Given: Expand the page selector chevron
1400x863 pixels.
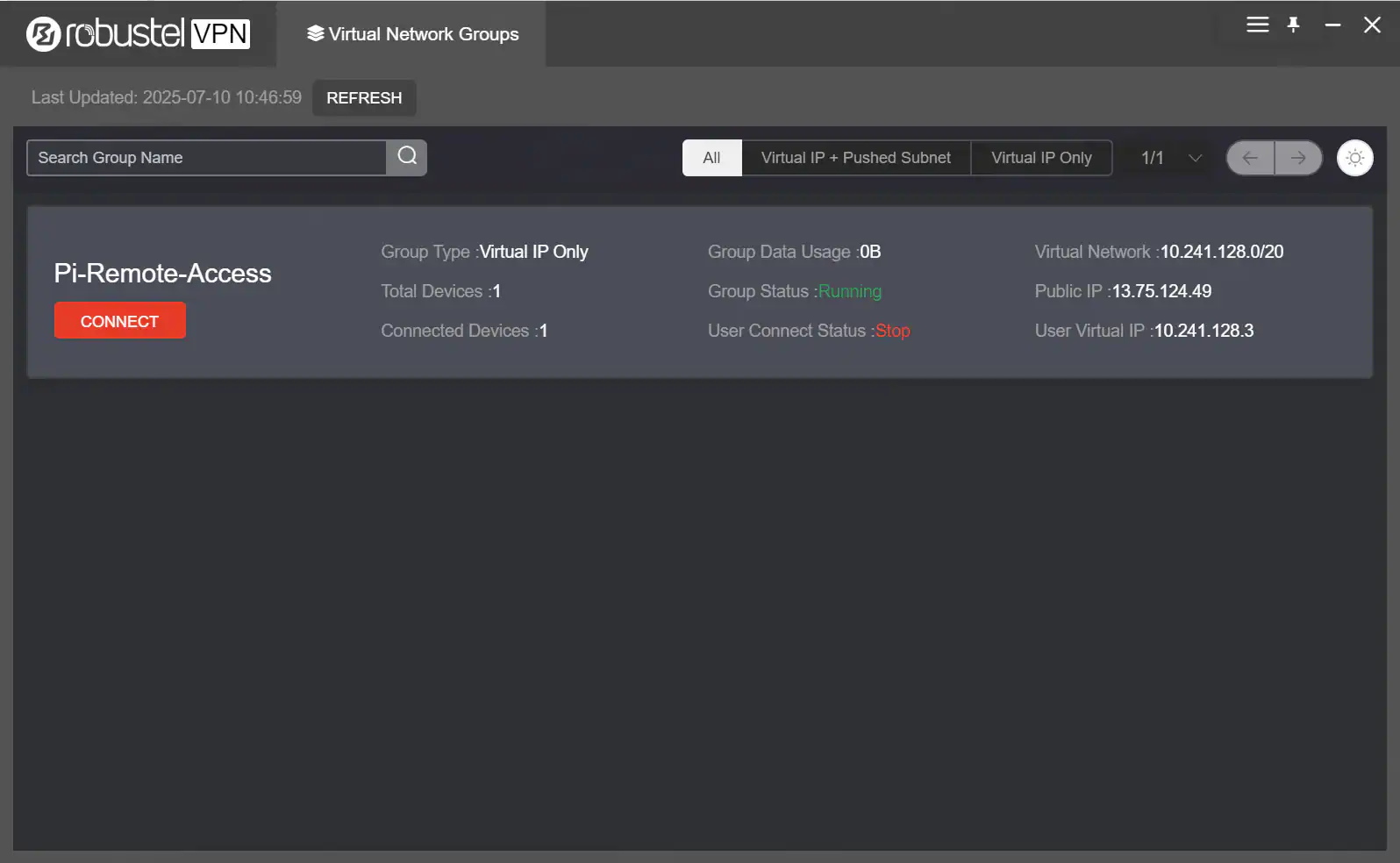Looking at the screenshot, I should coord(1195,158).
